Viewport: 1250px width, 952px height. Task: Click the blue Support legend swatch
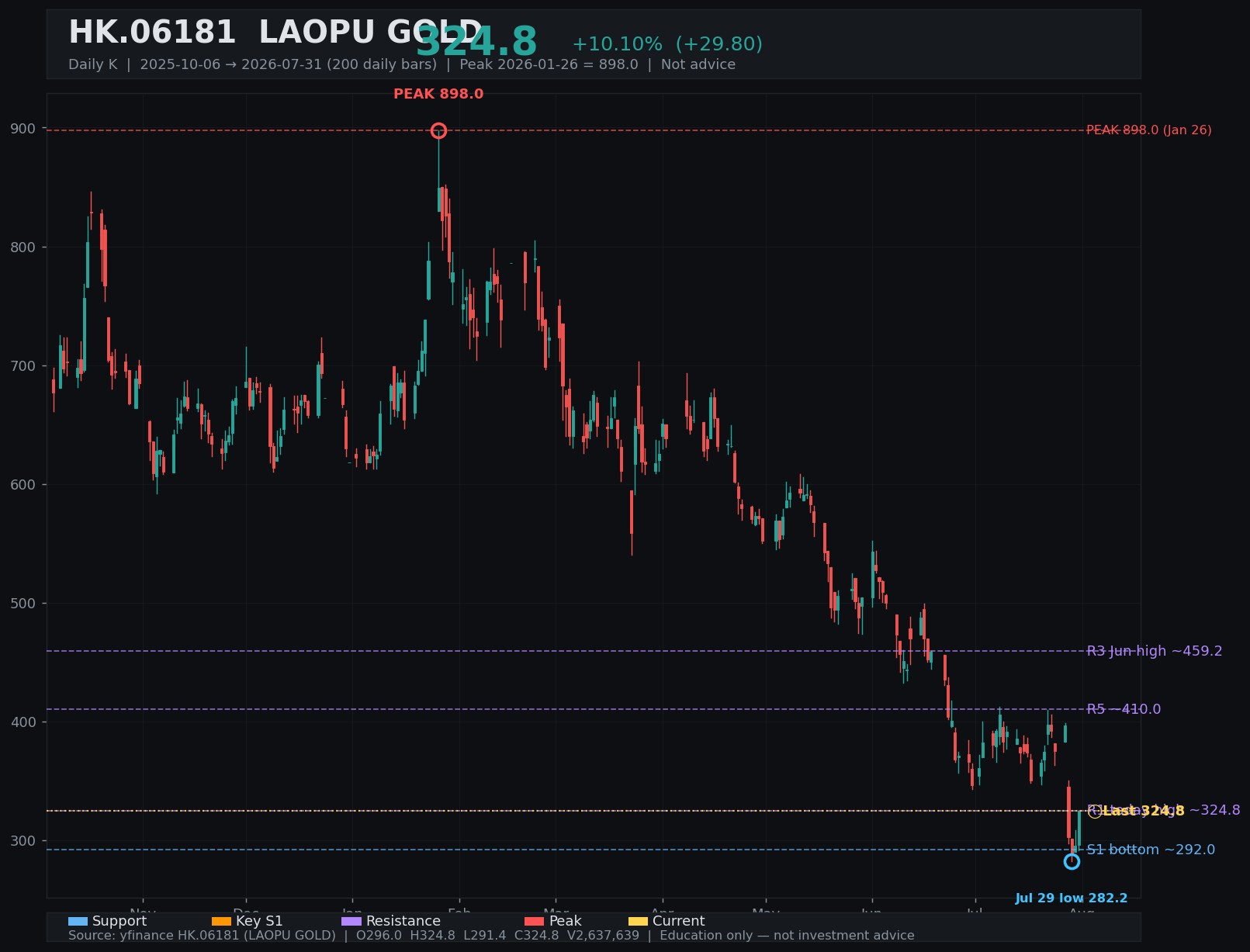point(78,922)
